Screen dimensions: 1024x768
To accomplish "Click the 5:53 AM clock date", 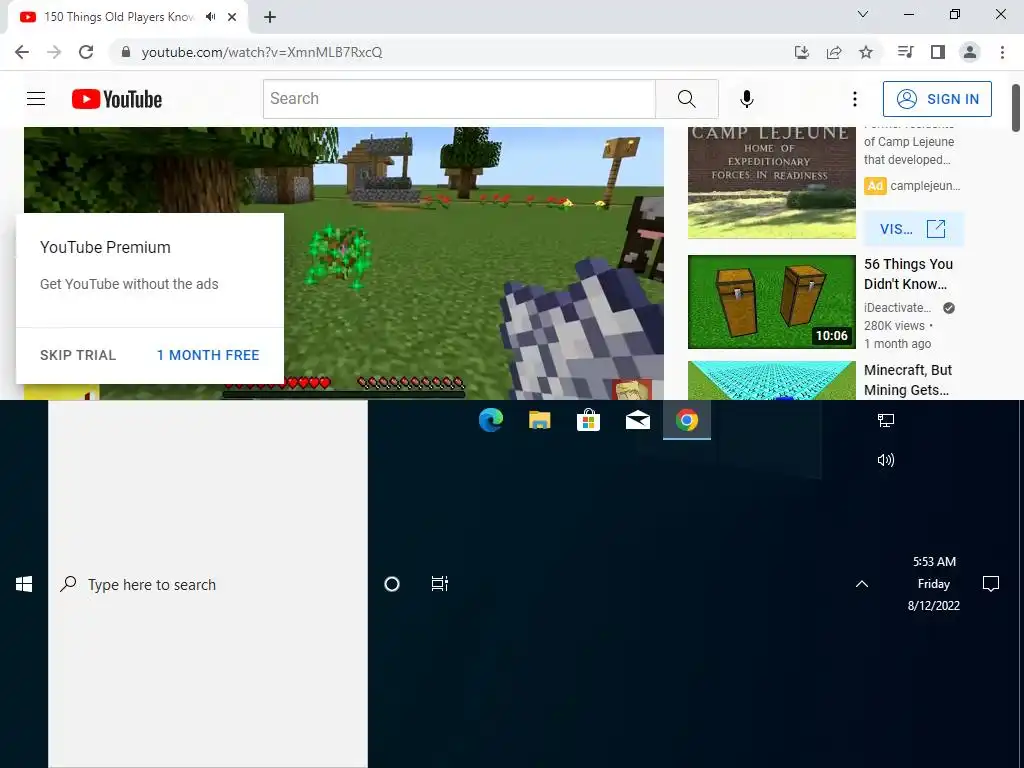I will (x=934, y=583).
